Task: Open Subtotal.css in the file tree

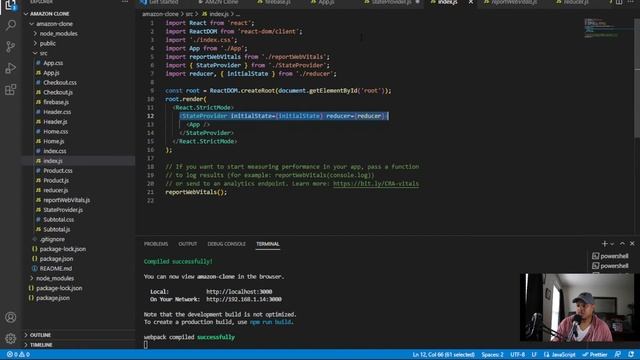Action: (58, 220)
